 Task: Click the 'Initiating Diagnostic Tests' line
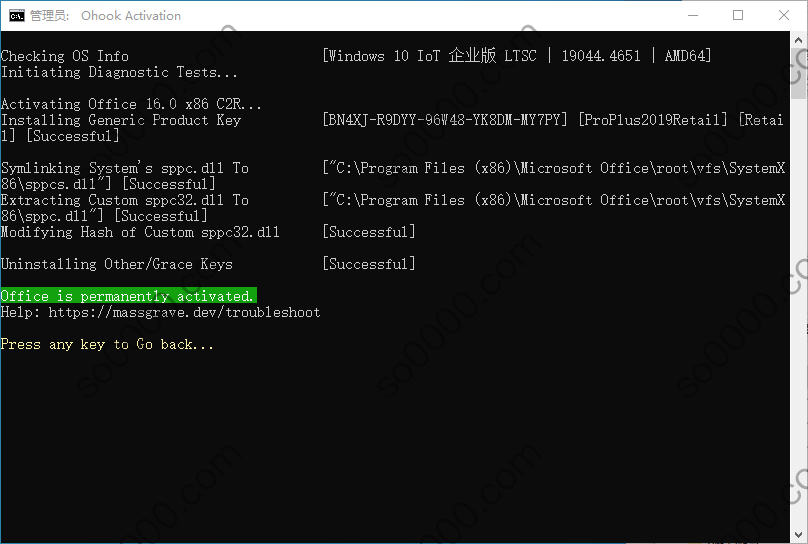coord(119,72)
